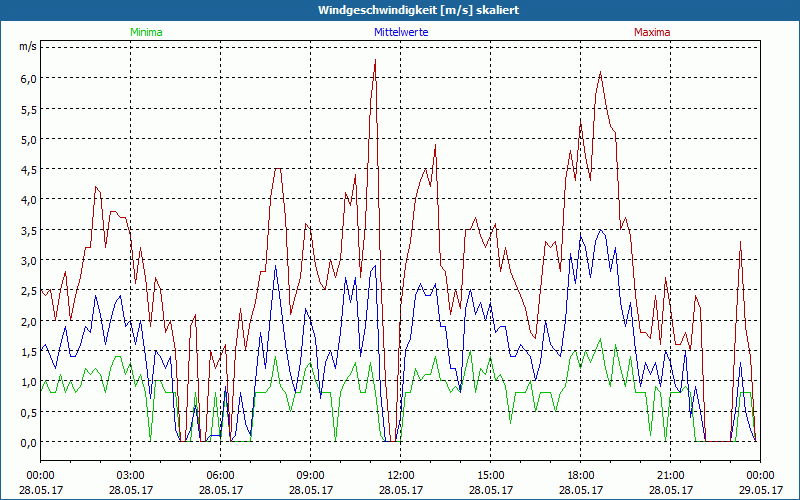Image resolution: width=800 pixels, height=500 pixels.
Task: Click the 3,0 y-axis value
Action: point(29,260)
